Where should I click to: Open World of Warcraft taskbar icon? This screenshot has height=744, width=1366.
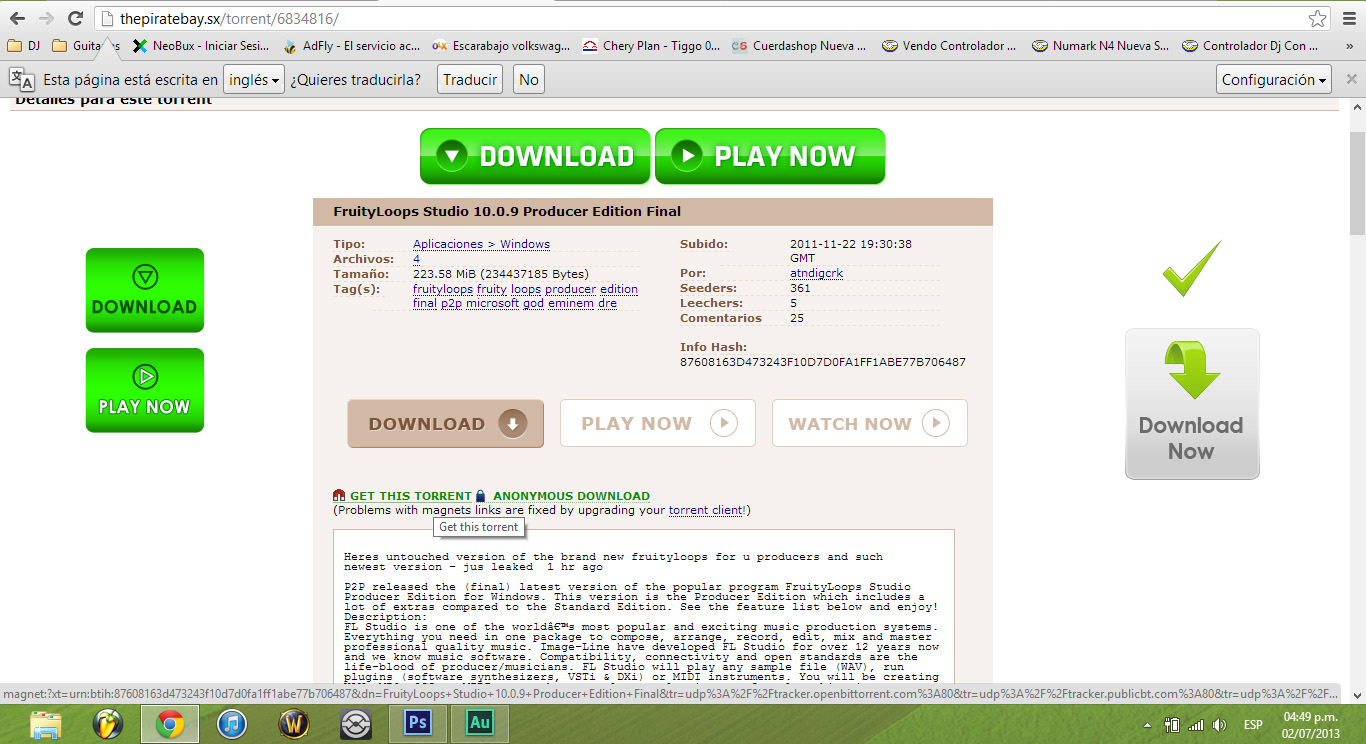[x=294, y=724]
